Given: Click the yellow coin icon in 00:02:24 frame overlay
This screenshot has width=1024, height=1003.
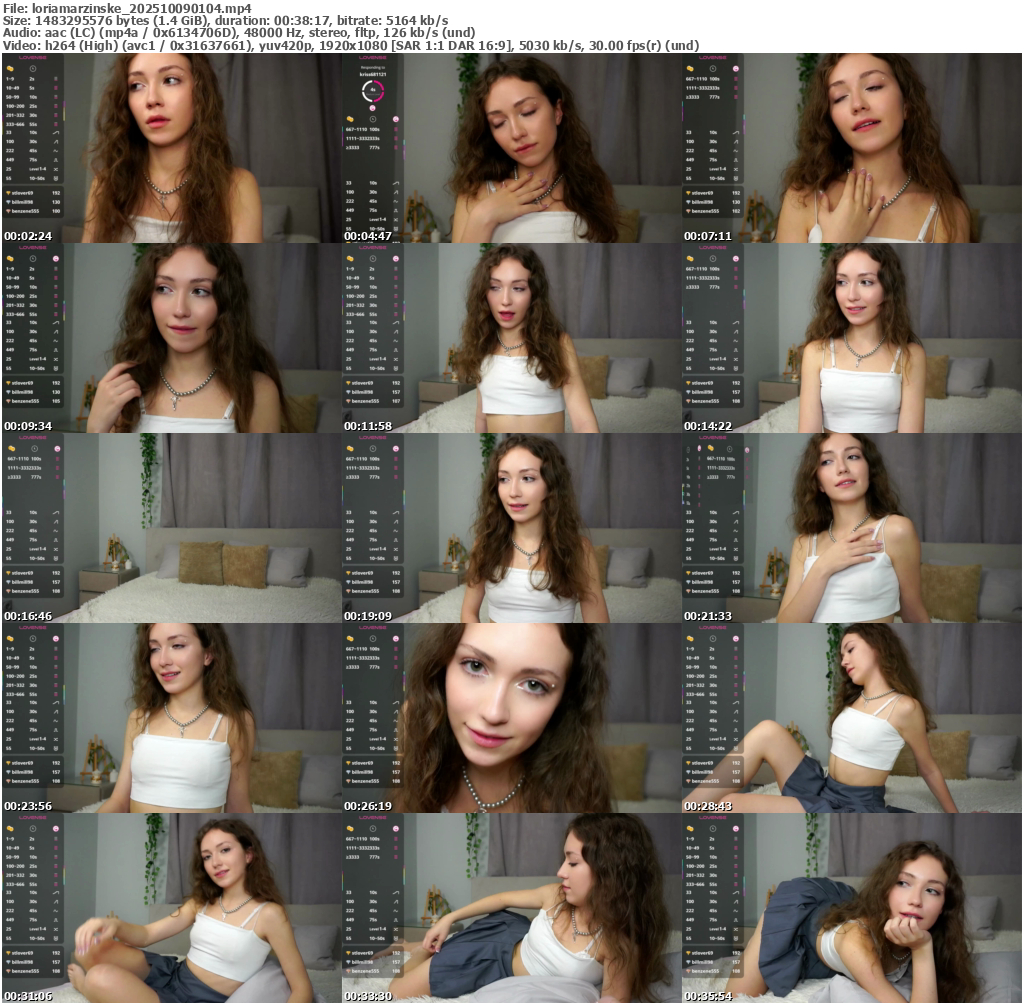Looking at the screenshot, I should pyautogui.click(x=10, y=68).
